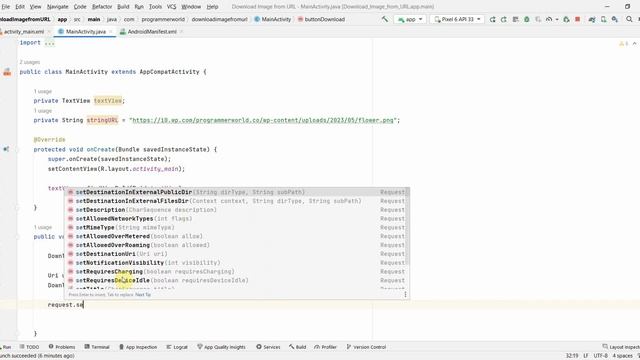The image size is (640, 360).
Task: Close the AndroidManifest.xml tab
Action: click(181, 31)
